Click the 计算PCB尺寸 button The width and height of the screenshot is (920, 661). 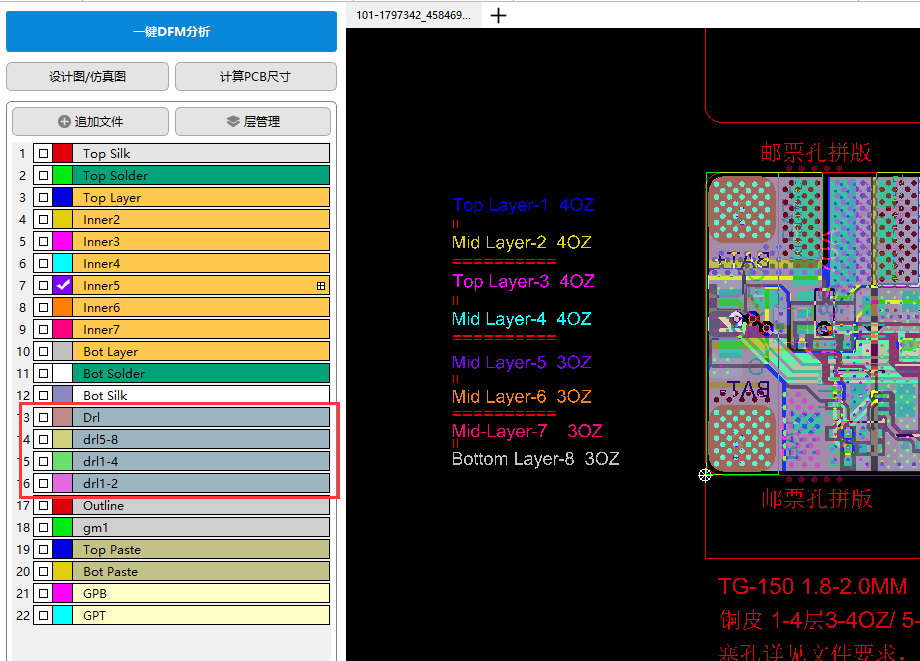[255, 77]
